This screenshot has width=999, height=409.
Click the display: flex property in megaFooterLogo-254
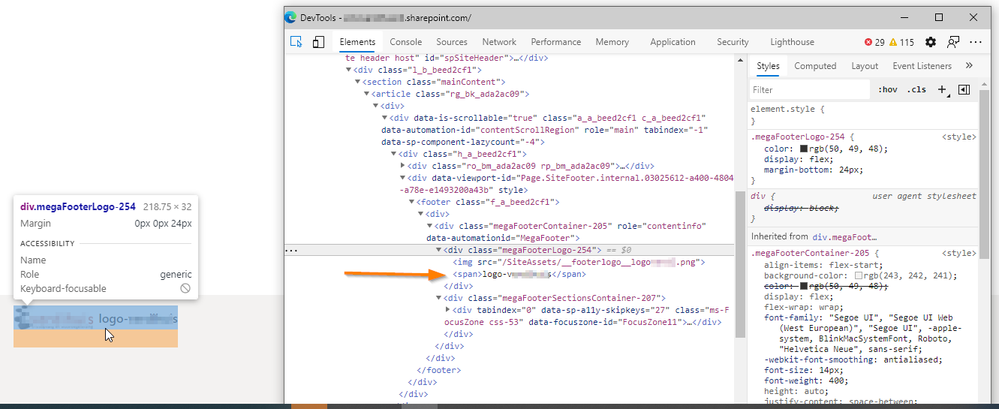[796, 160]
